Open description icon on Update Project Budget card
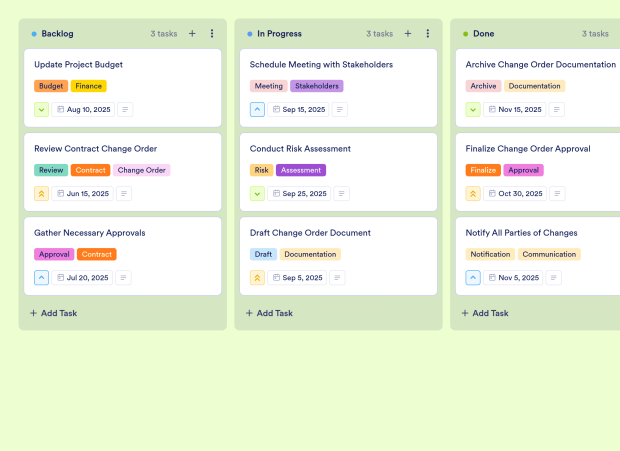This screenshot has width=620, height=451. 125,109
